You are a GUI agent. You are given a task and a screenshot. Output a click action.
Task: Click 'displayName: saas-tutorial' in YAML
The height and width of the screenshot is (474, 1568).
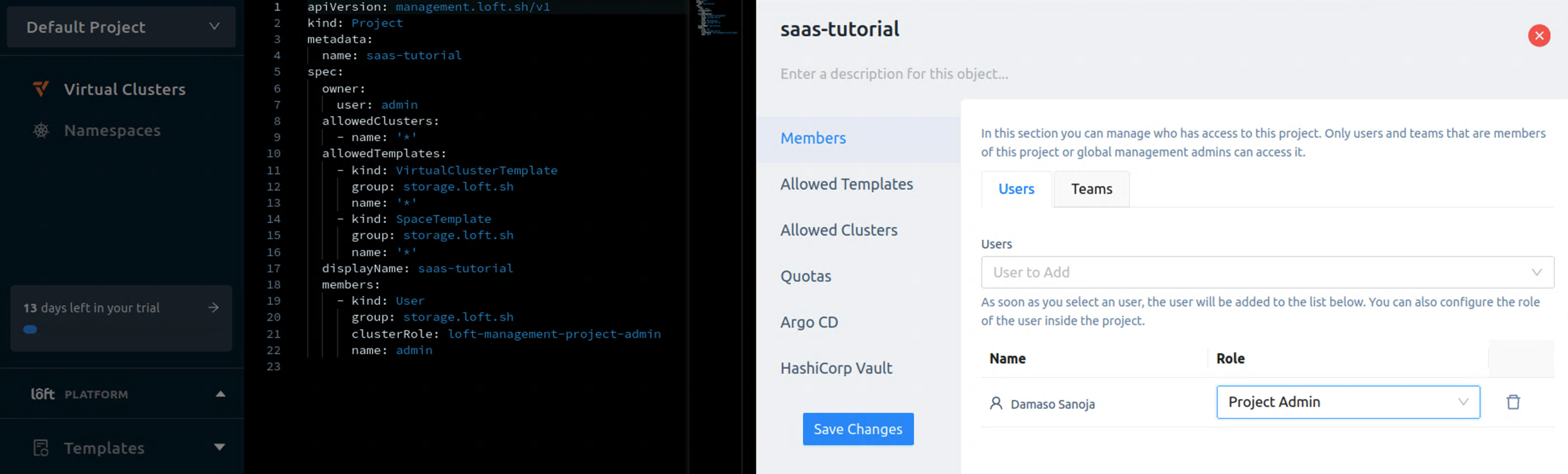tap(418, 268)
